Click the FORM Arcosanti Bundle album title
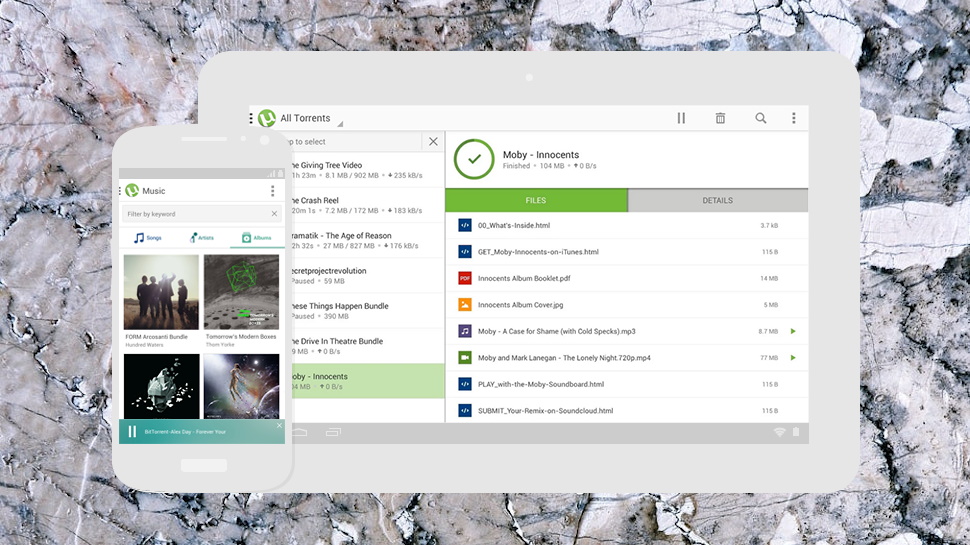This screenshot has width=970, height=545. [157, 337]
